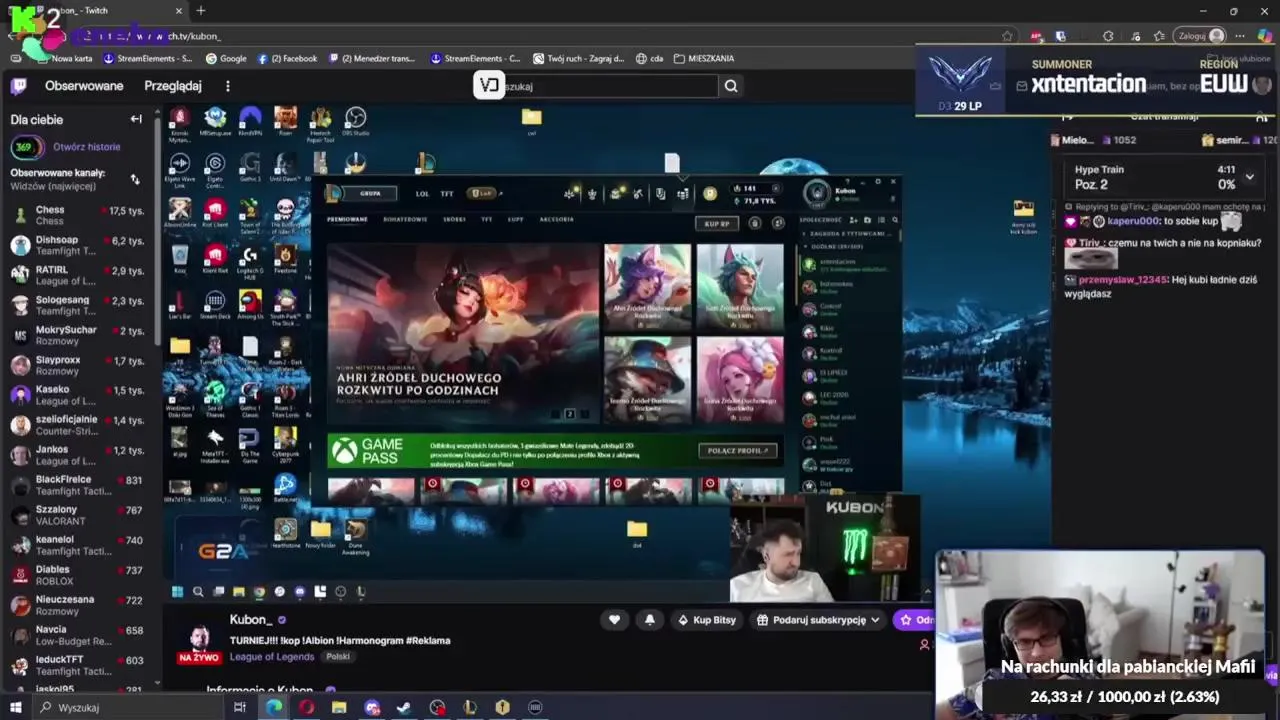The width and height of the screenshot is (1280, 720).
Task: Open League of Legends on Windows taskbar
Action: (470, 708)
